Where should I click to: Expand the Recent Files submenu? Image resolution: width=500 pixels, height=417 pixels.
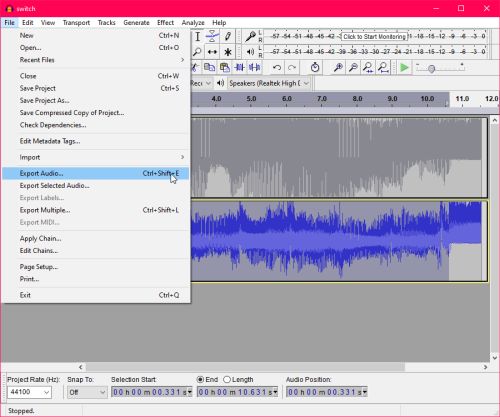tap(96, 60)
